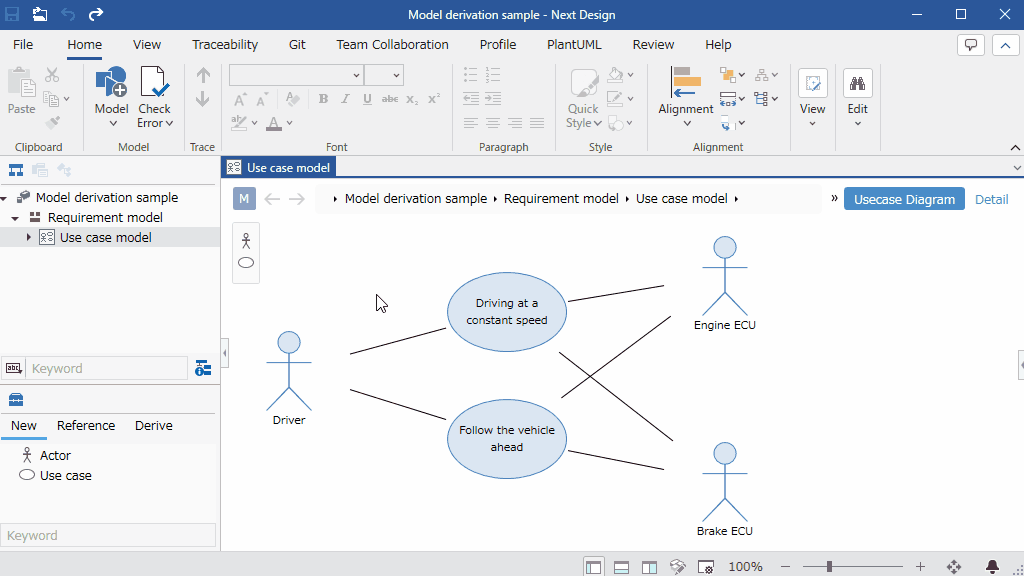1024x576 pixels.
Task: Click the Trace up arrow
Action: click(x=203, y=76)
